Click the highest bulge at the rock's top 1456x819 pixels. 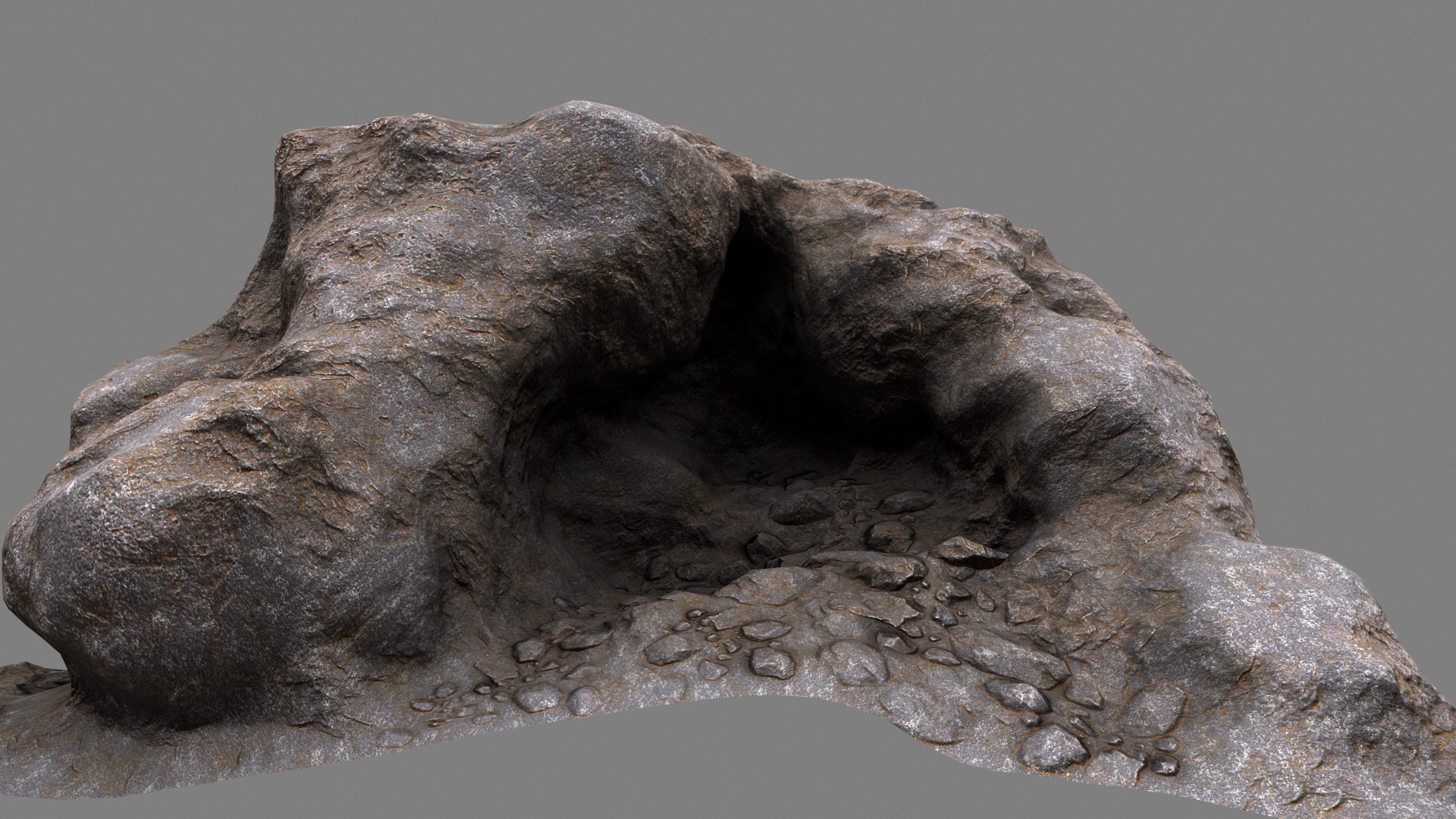(x=584, y=125)
